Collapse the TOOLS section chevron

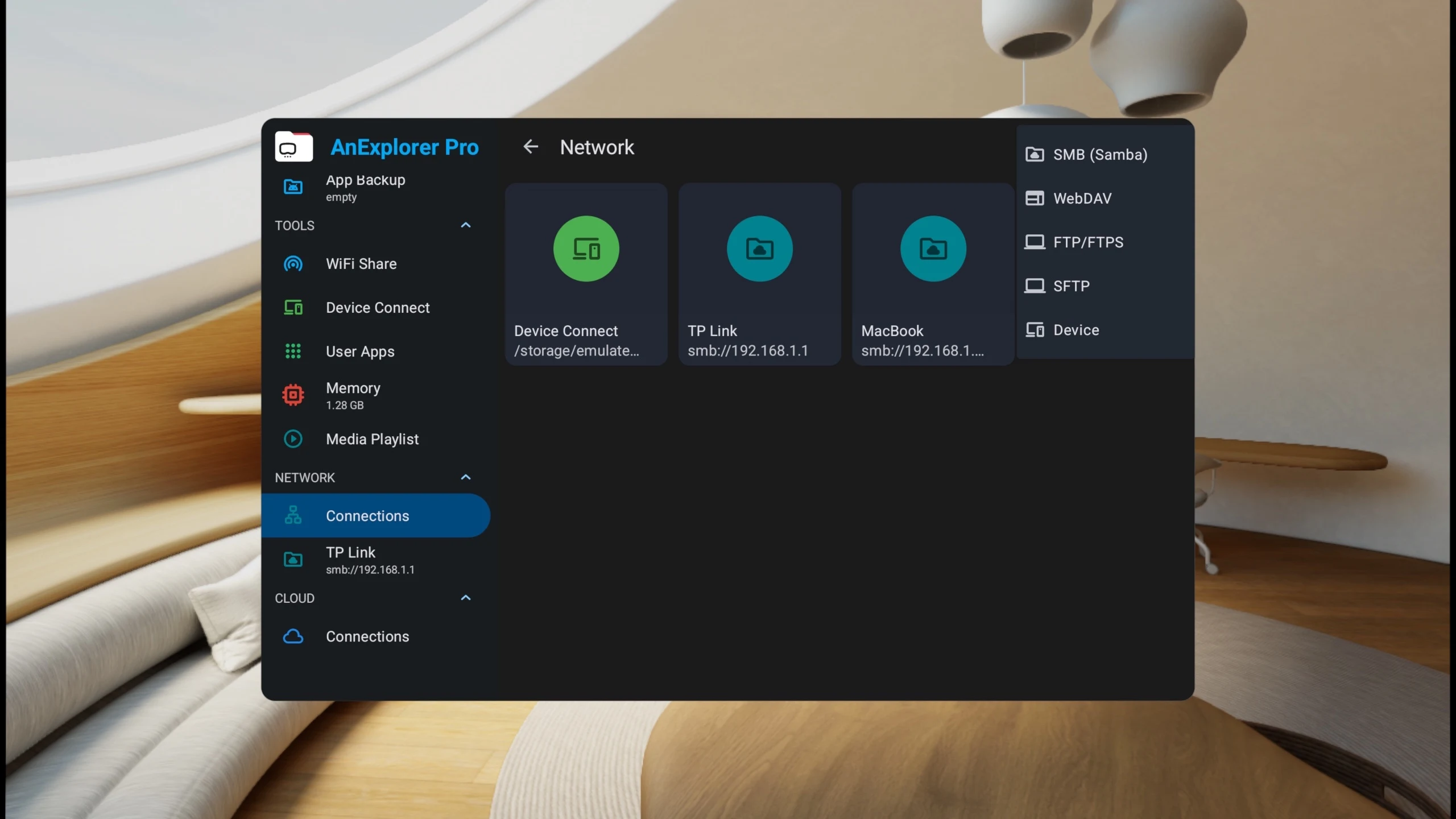(x=466, y=225)
